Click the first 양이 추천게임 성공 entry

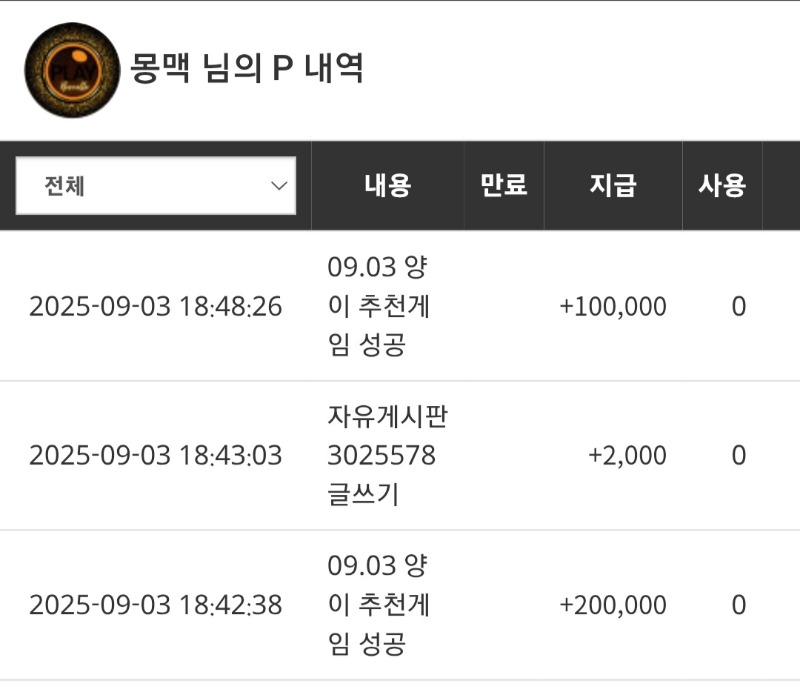click(x=378, y=306)
